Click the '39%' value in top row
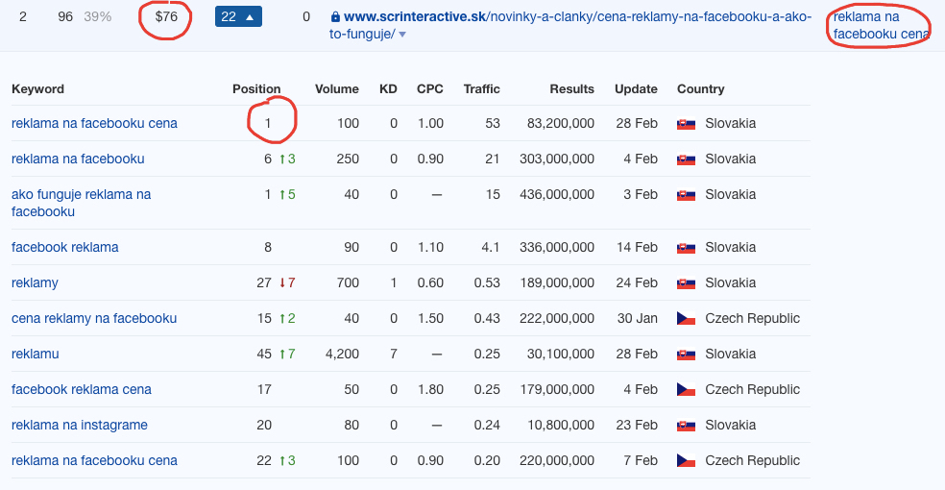This screenshot has width=945, height=490. coord(98,17)
